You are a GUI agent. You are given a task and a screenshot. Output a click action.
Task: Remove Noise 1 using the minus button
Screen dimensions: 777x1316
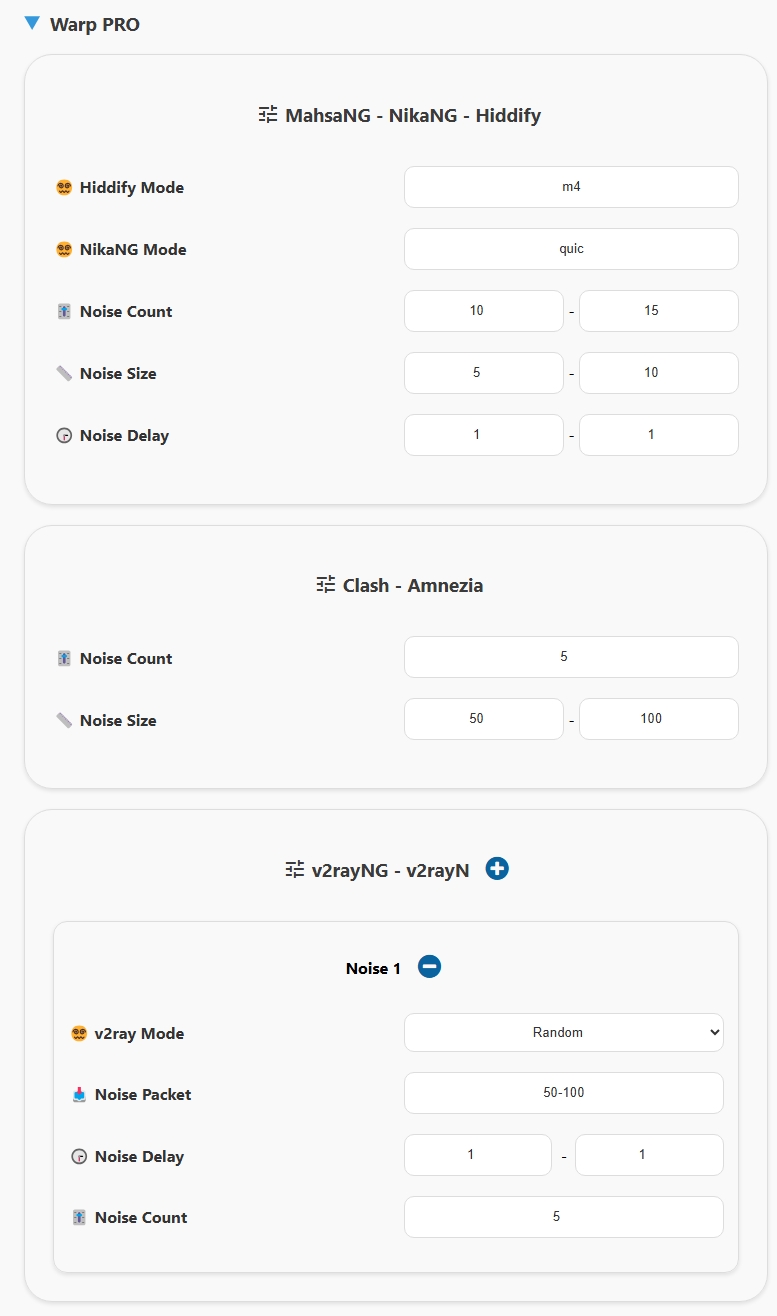[429, 966]
